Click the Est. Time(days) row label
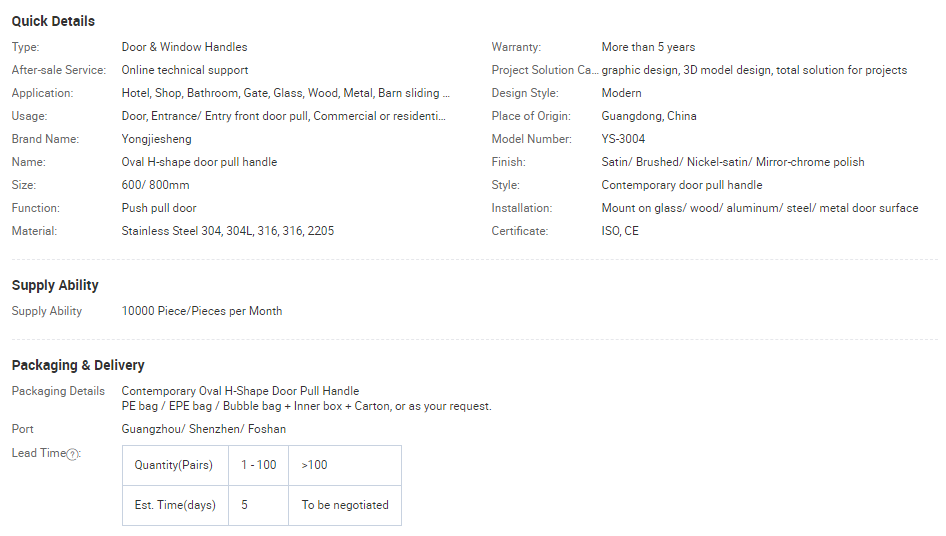Screen dimensions: 946x536 click(175, 505)
